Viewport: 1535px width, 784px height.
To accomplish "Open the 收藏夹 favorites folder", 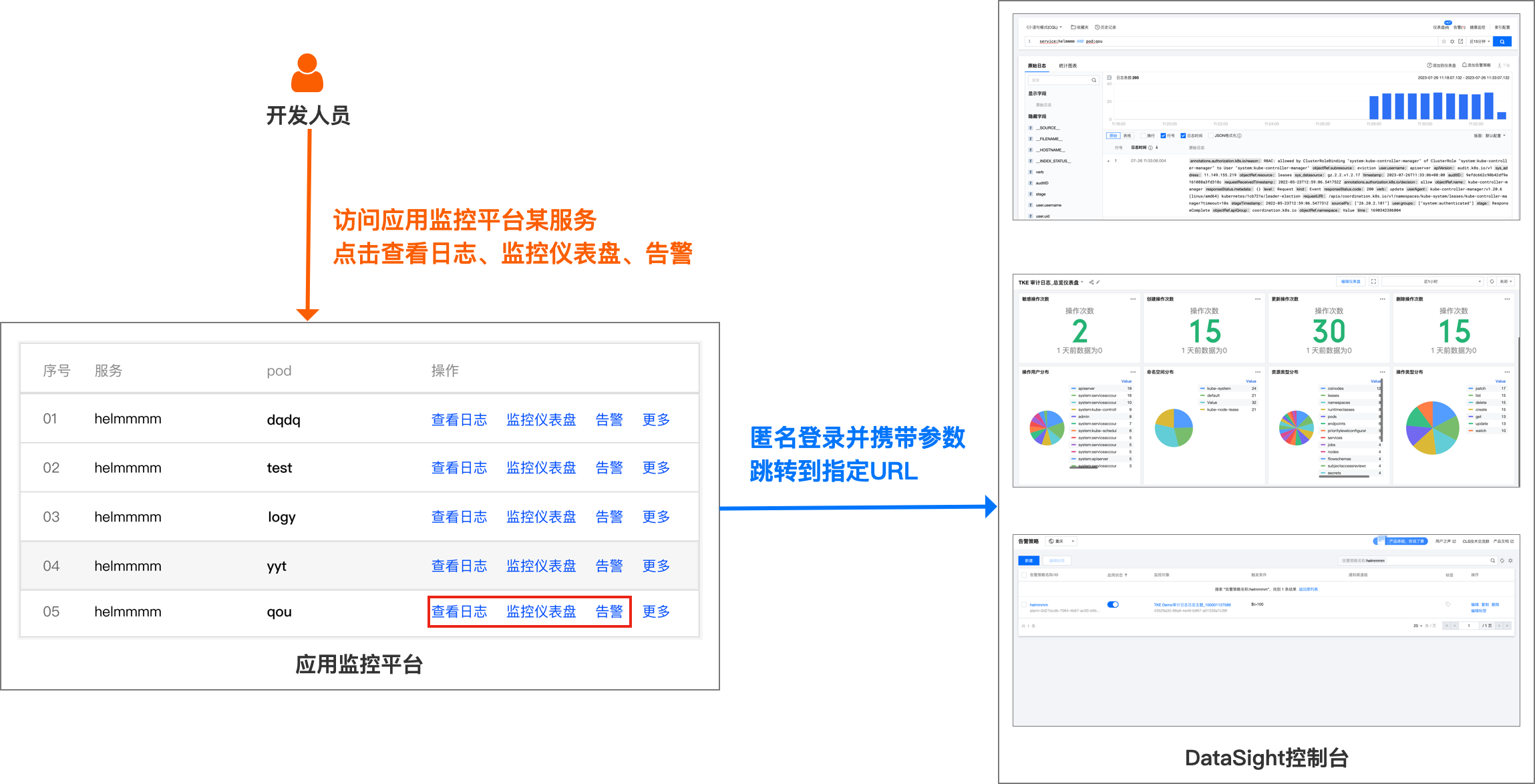I will coord(1079,27).
